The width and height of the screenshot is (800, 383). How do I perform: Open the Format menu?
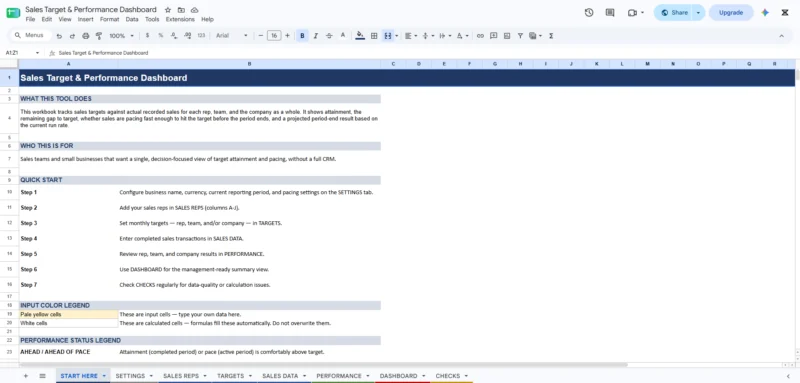(x=109, y=19)
